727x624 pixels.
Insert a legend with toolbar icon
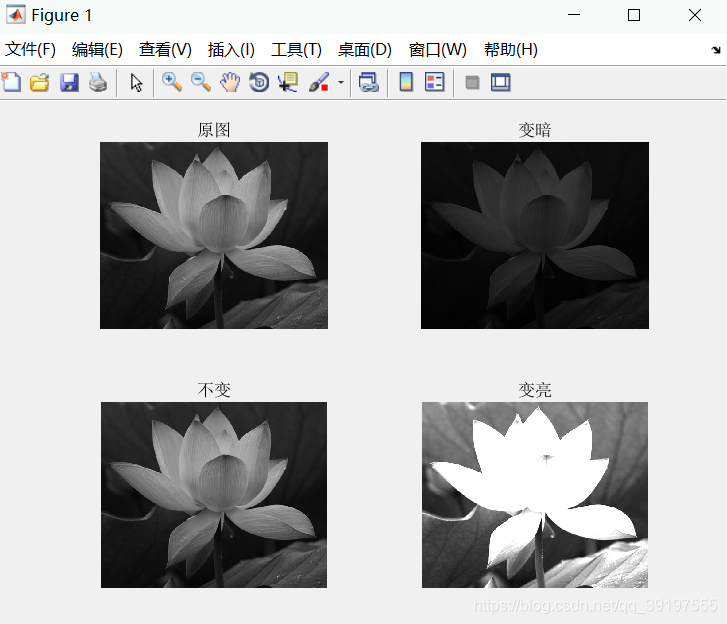(x=434, y=83)
